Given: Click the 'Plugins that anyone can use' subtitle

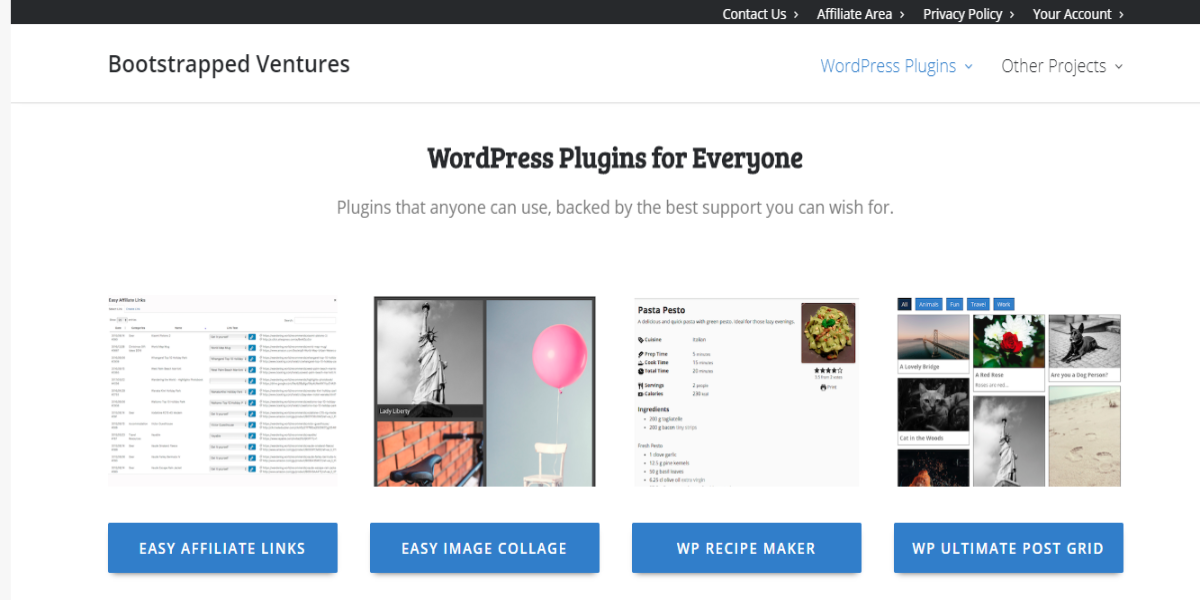Looking at the screenshot, I should (x=615, y=208).
